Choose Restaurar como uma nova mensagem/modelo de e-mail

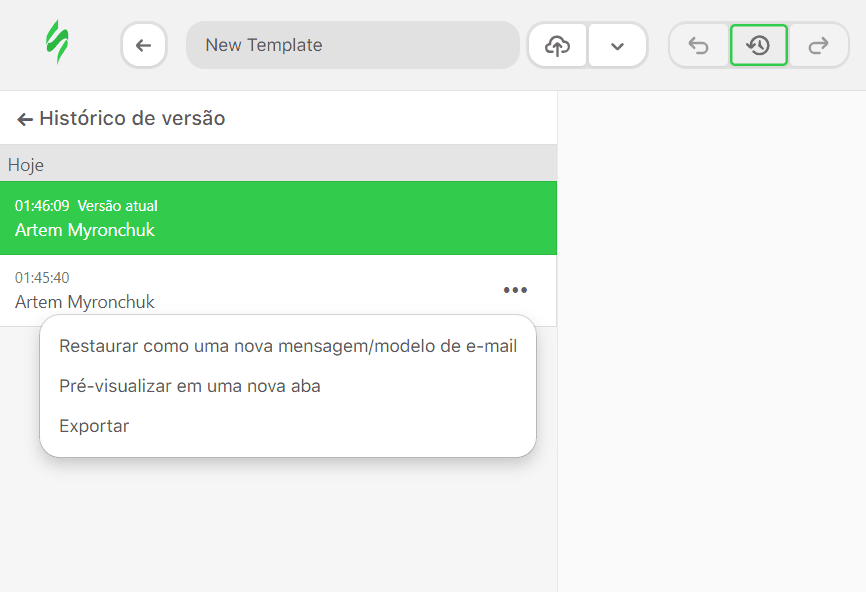[288, 346]
